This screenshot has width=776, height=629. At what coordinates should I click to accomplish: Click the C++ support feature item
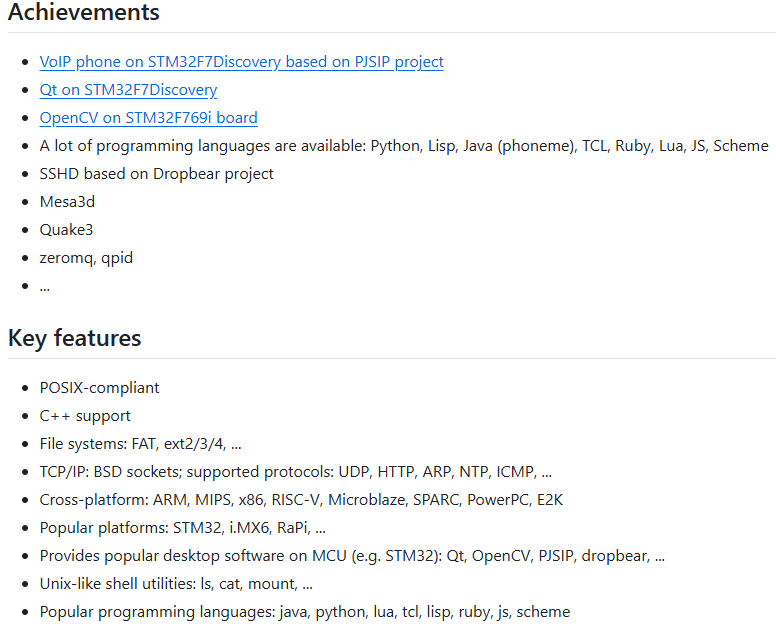click(x=85, y=416)
